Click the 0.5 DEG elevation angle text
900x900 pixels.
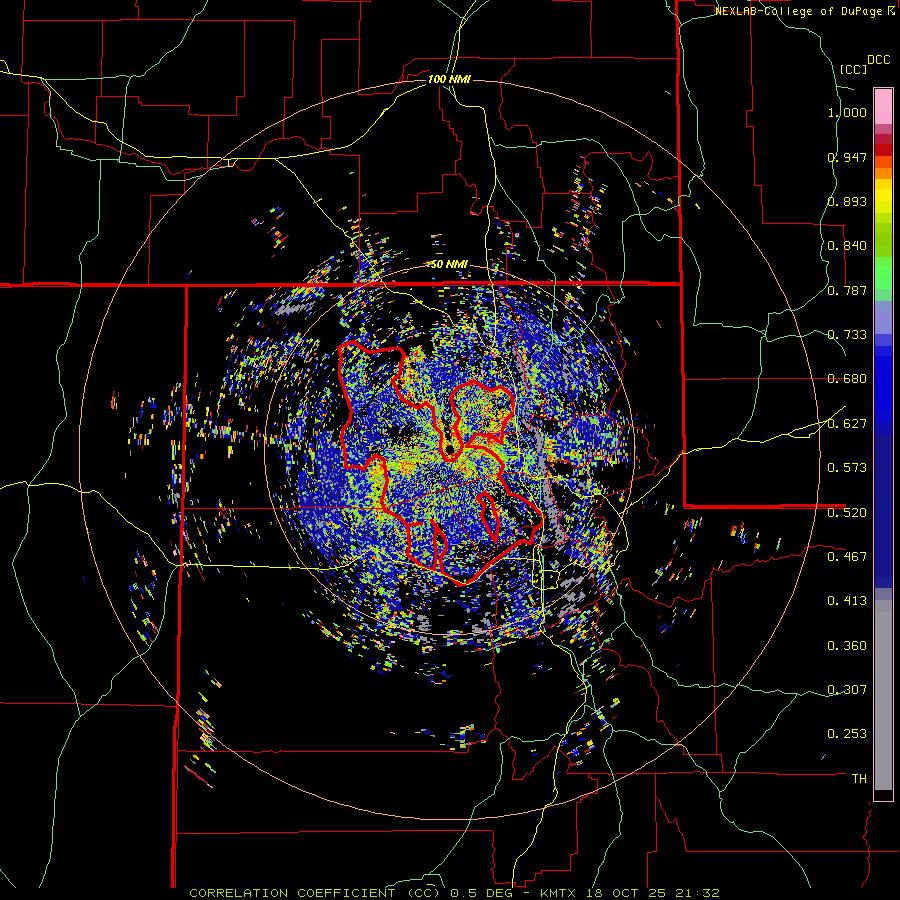pos(481,893)
